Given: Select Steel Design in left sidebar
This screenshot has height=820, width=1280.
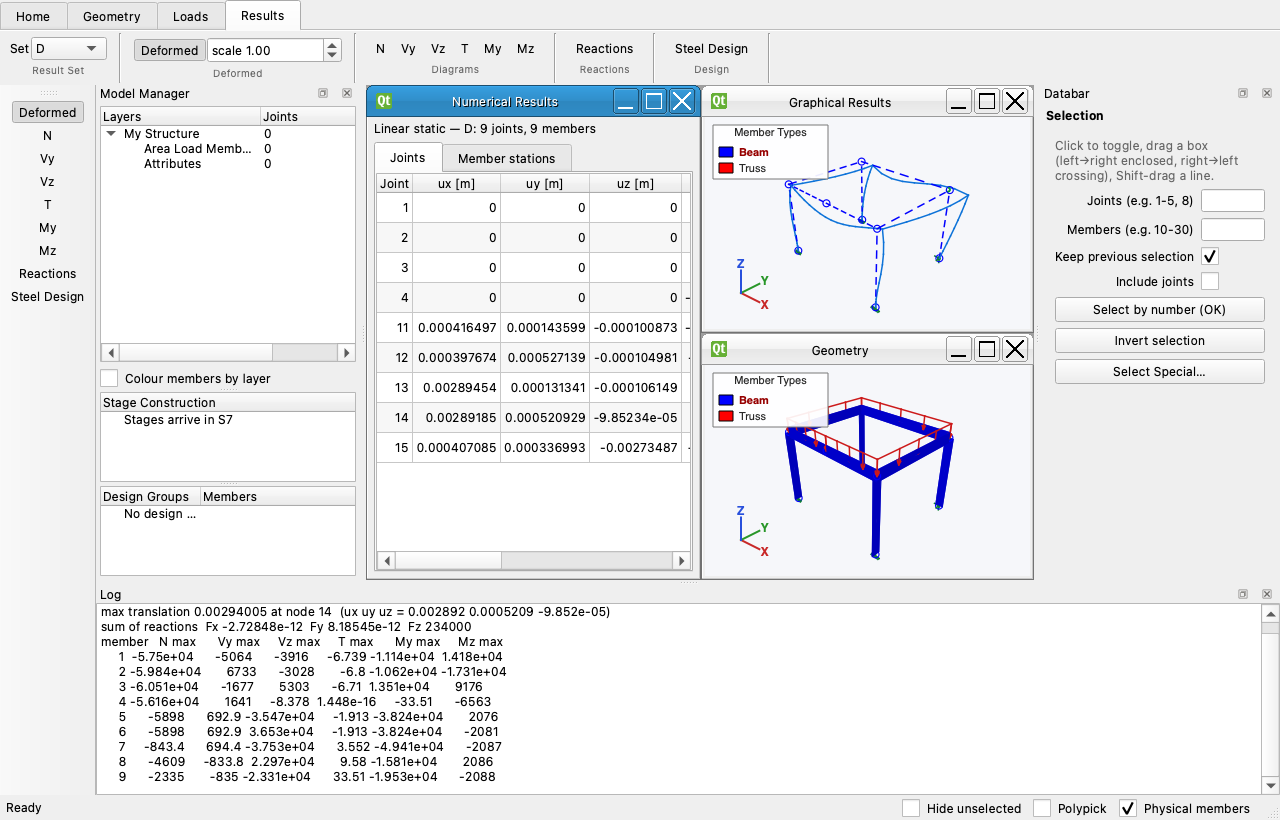Looking at the screenshot, I should (48, 296).
